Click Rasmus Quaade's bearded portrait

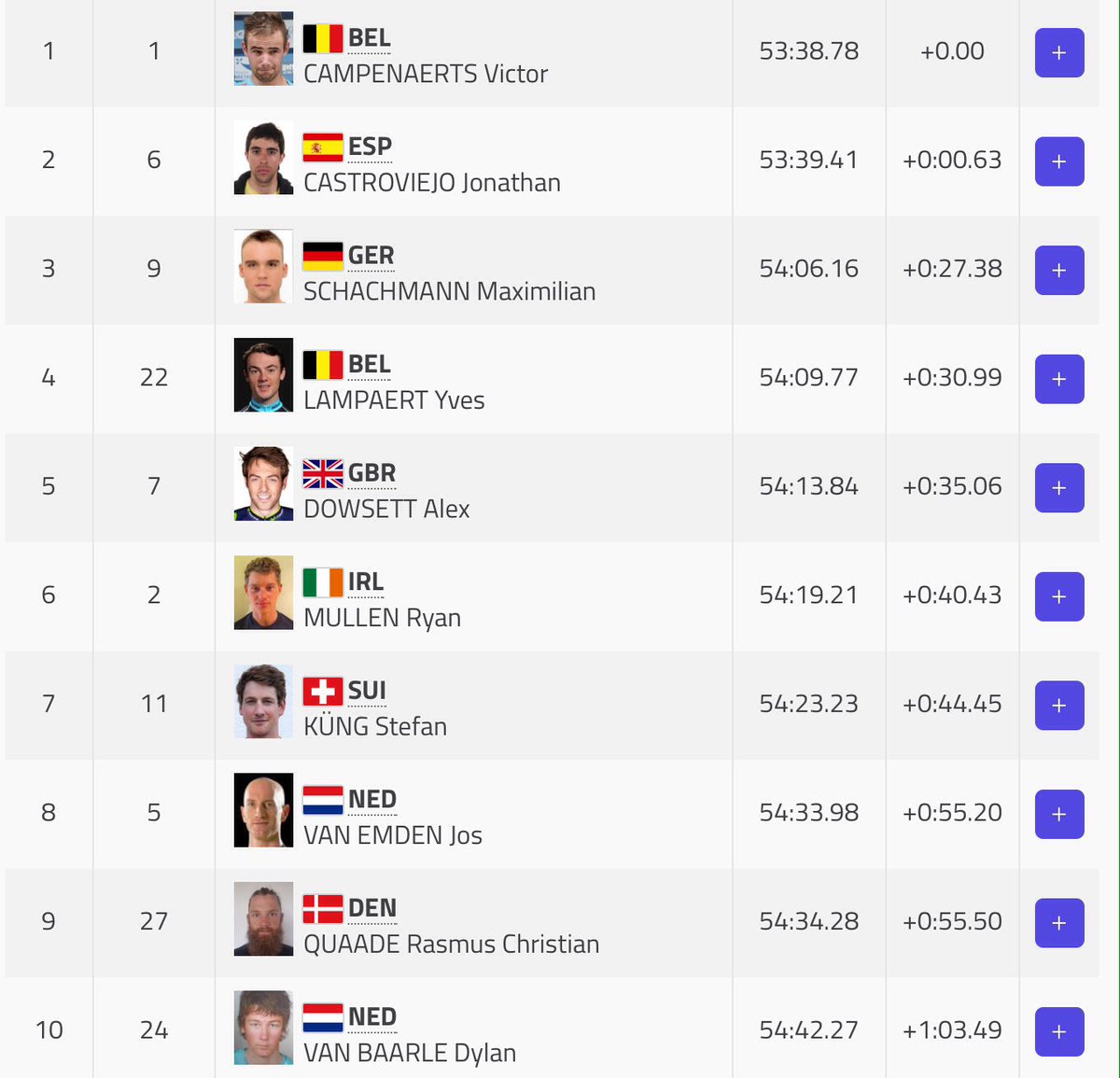coord(263,919)
